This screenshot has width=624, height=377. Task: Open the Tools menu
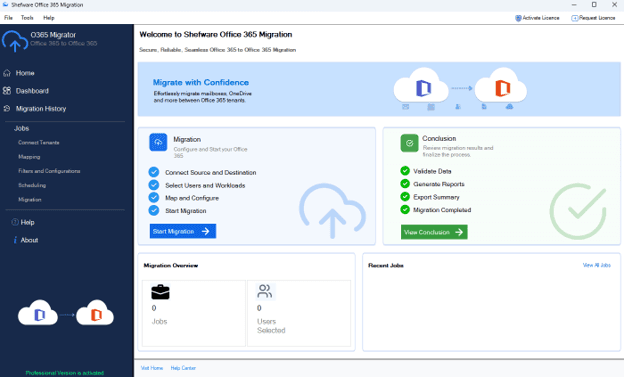[27, 18]
